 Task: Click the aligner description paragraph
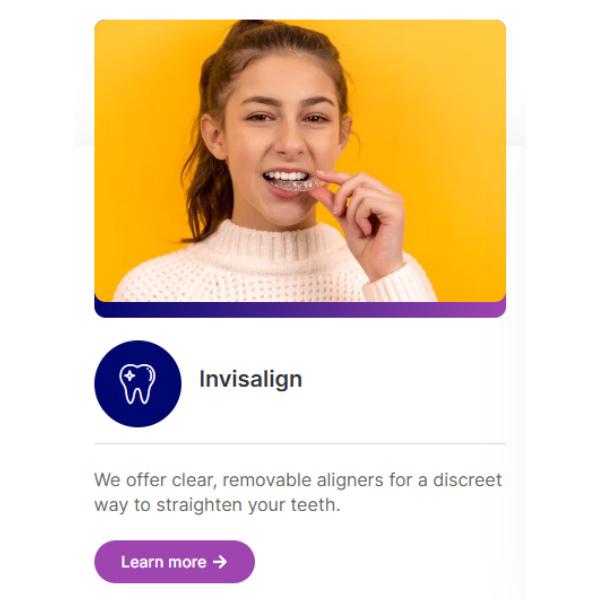click(x=298, y=492)
